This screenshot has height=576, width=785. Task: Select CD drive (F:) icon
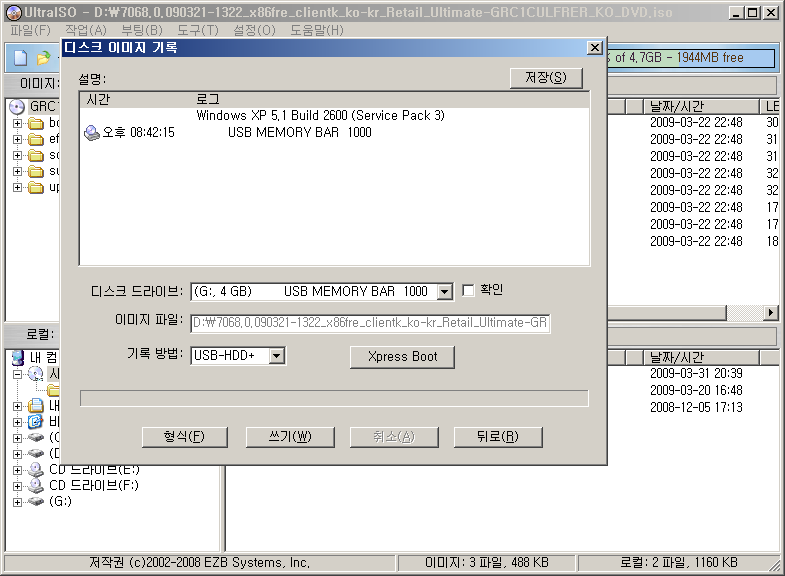[36, 485]
